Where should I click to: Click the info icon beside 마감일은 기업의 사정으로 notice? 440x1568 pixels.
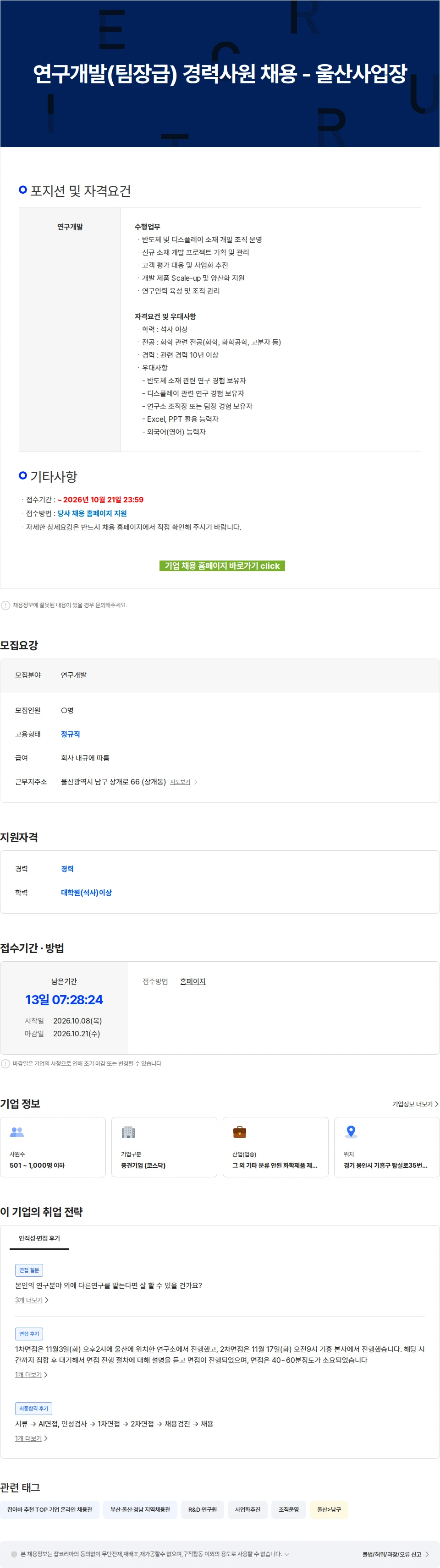(x=5, y=1063)
